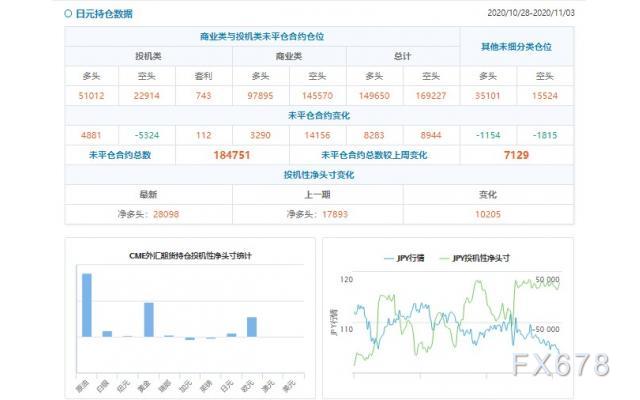Click the 商业类 column group header
Image resolution: width=640 pixels, height=400 pixels.
(x=289, y=56)
